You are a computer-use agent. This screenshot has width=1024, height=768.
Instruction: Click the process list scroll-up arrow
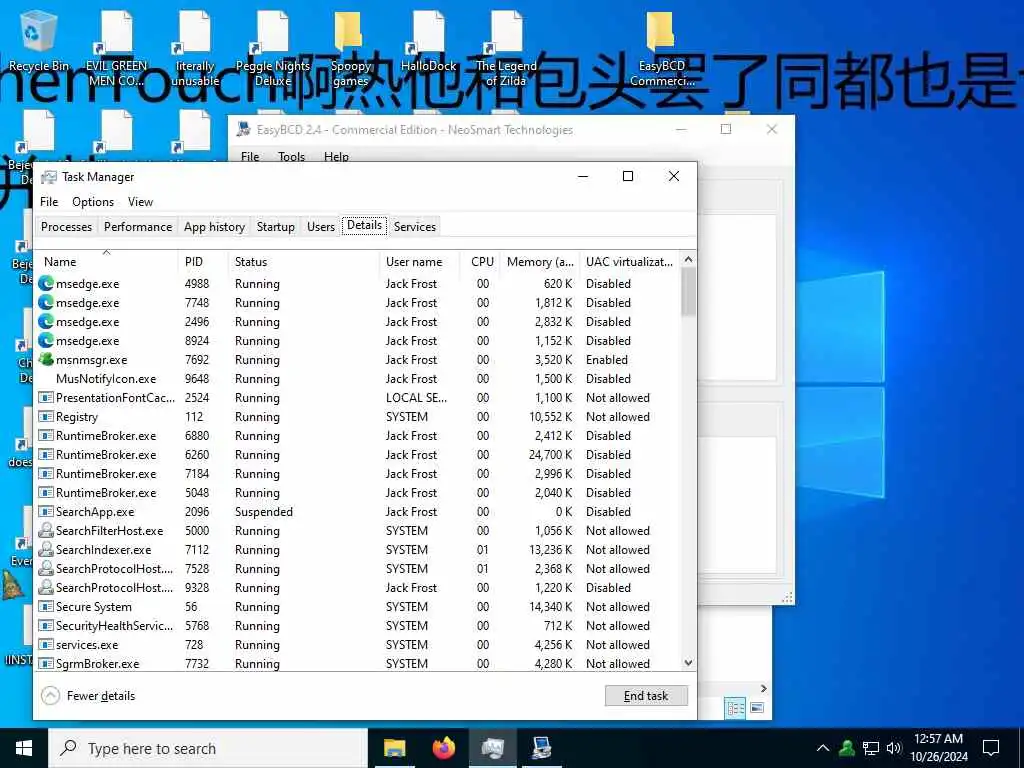tap(688, 259)
